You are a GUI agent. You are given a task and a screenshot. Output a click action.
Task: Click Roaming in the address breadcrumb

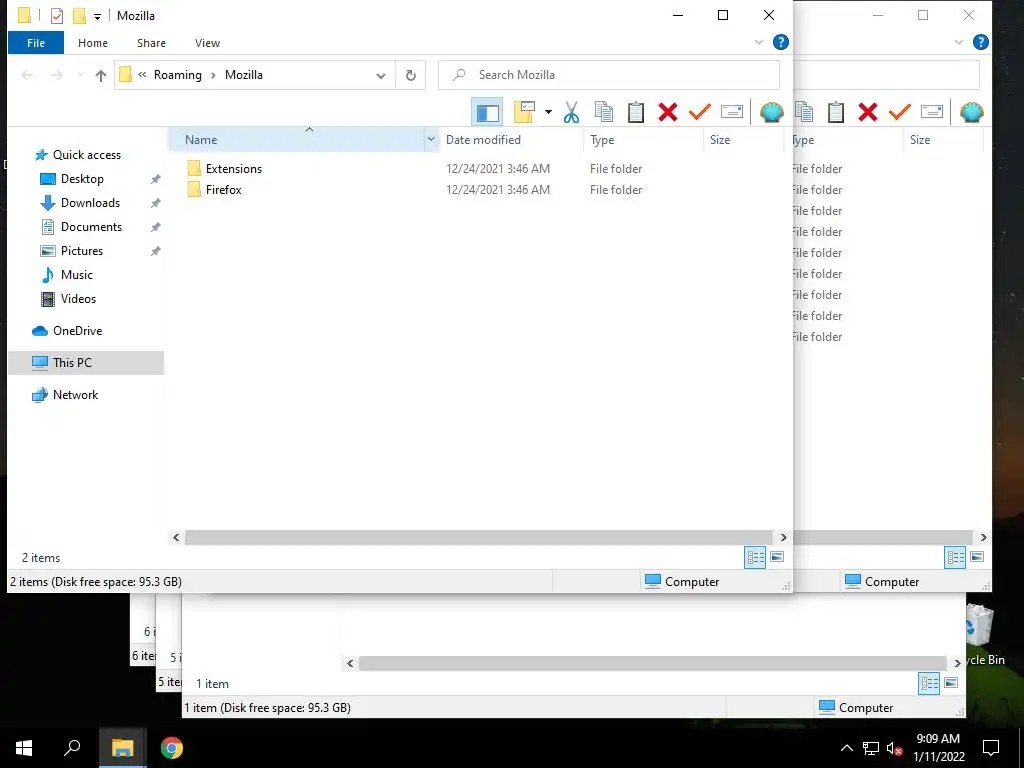178,75
